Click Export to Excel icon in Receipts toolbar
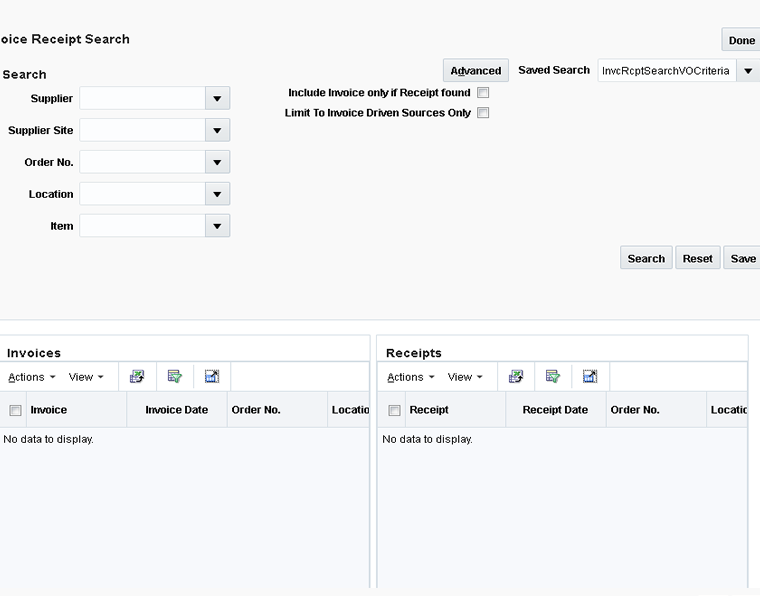760x596 pixels. point(516,377)
